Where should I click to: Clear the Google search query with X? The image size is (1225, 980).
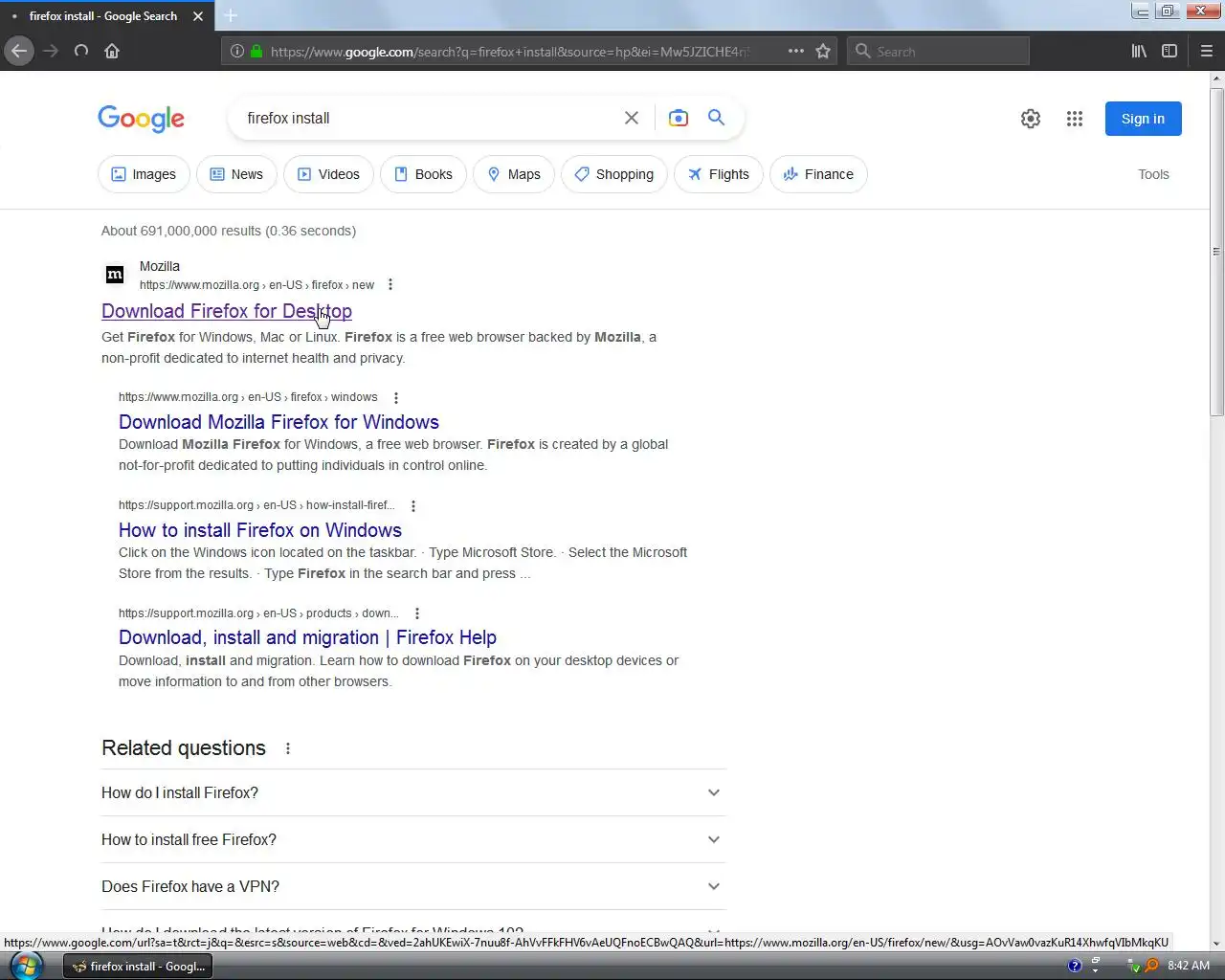[632, 118]
